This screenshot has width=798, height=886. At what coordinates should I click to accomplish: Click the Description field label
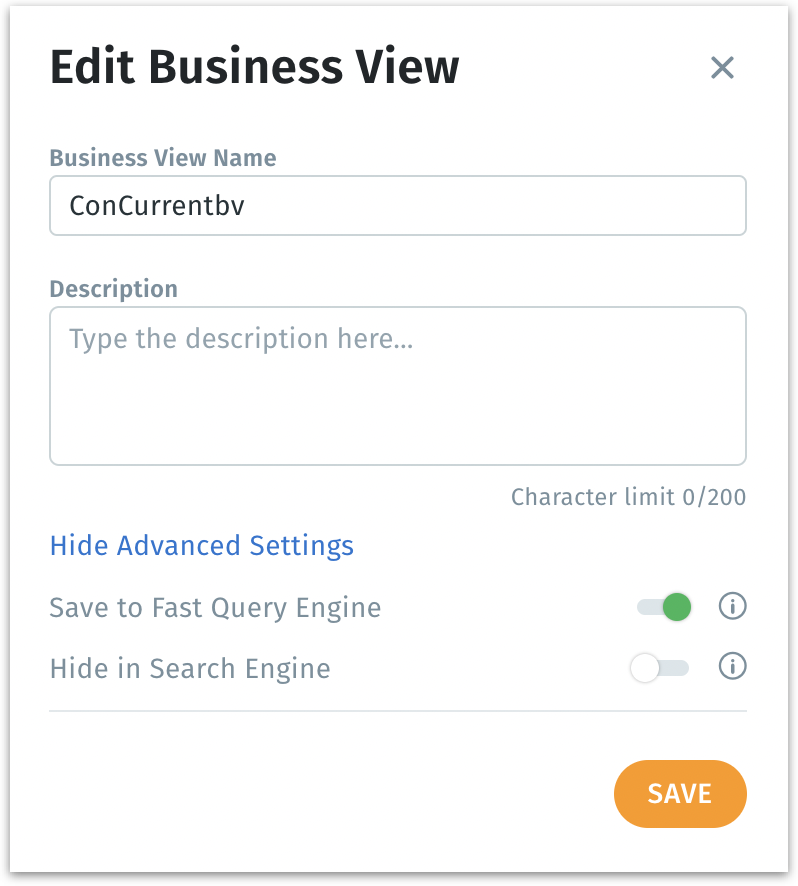pyautogui.click(x=113, y=289)
